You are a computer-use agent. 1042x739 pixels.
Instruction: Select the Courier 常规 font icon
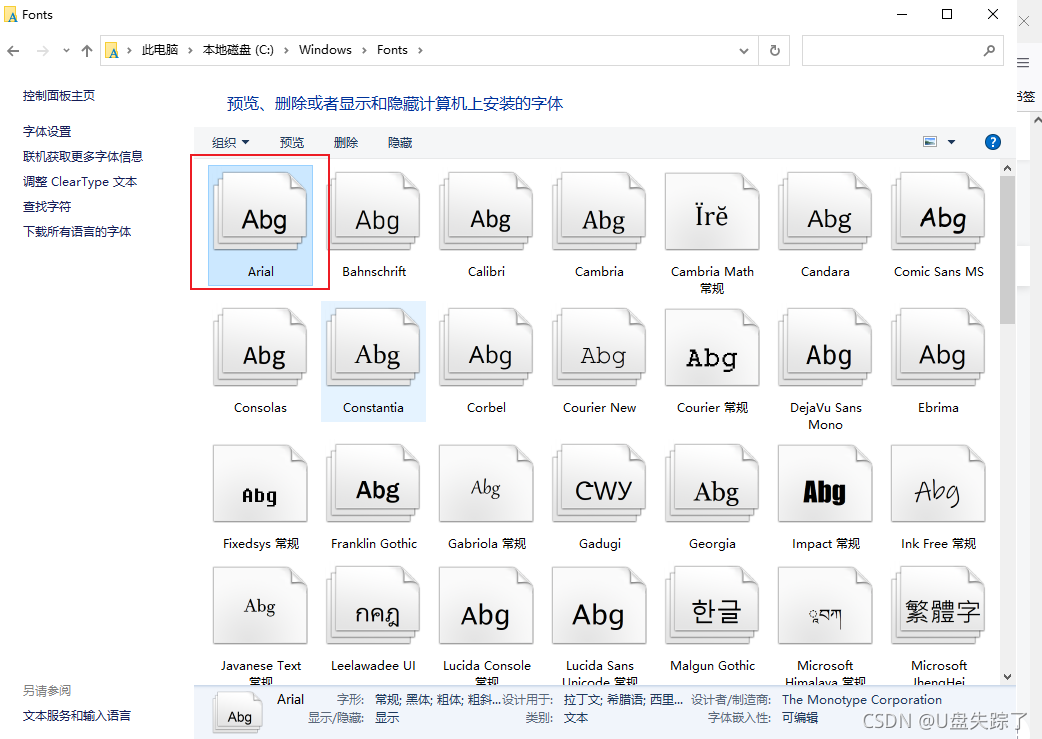712,348
